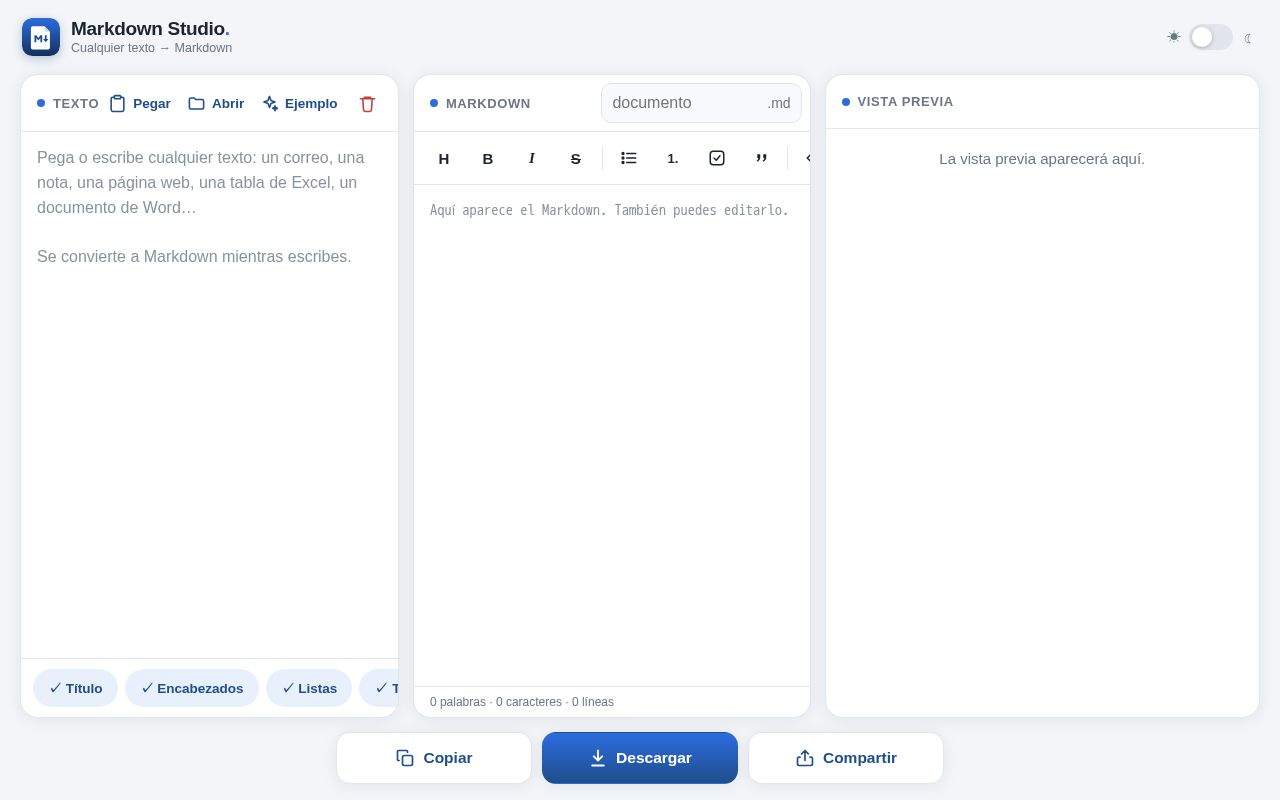
Task: Click the word and character count status
Action: click(522, 702)
